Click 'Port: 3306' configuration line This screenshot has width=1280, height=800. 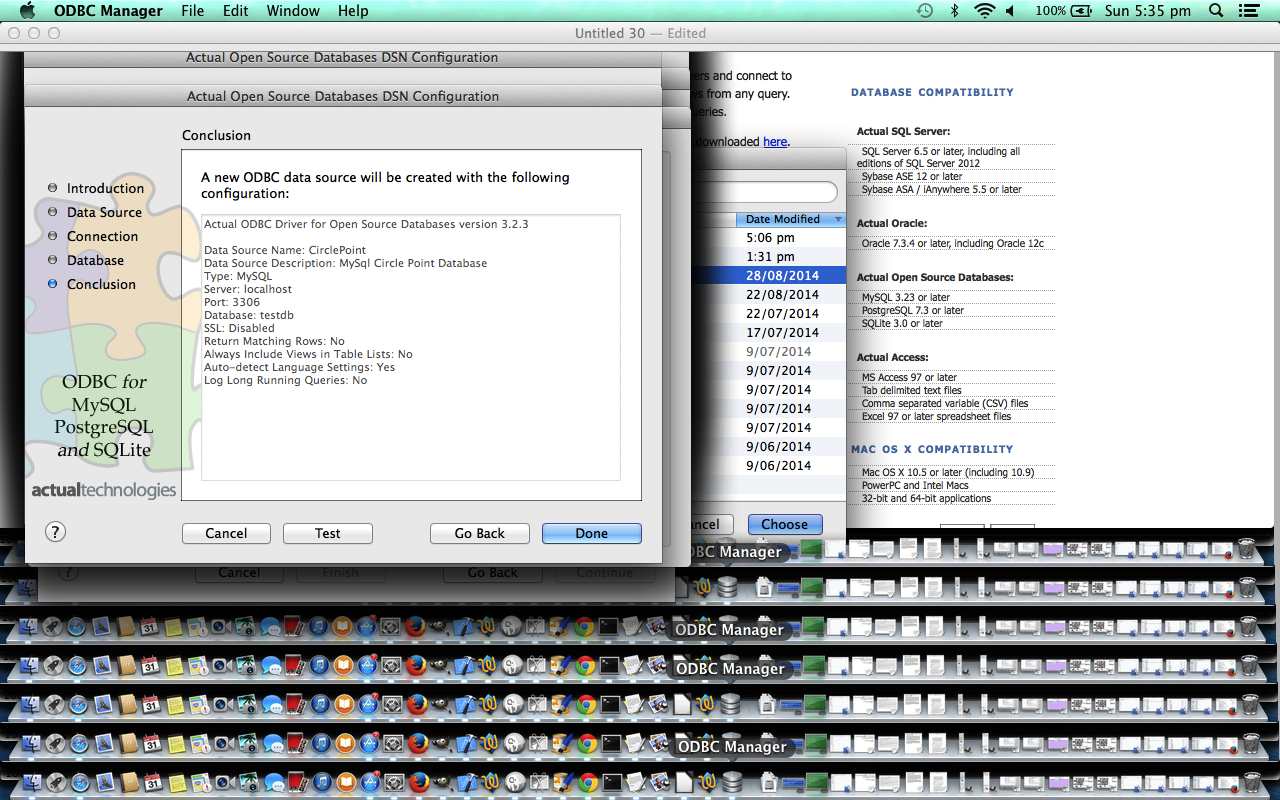pyautogui.click(x=232, y=302)
